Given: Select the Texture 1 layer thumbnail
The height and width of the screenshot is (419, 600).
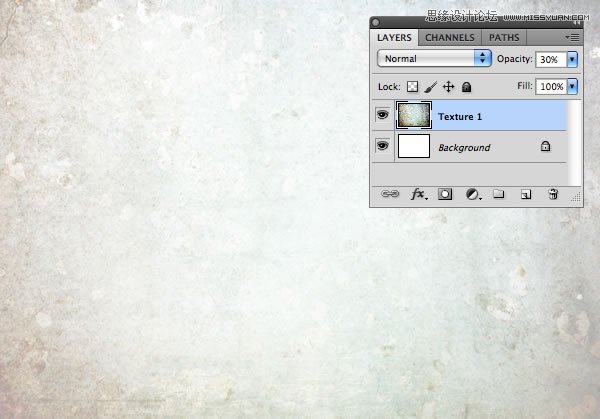Looking at the screenshot, I should tap(414, 116).
